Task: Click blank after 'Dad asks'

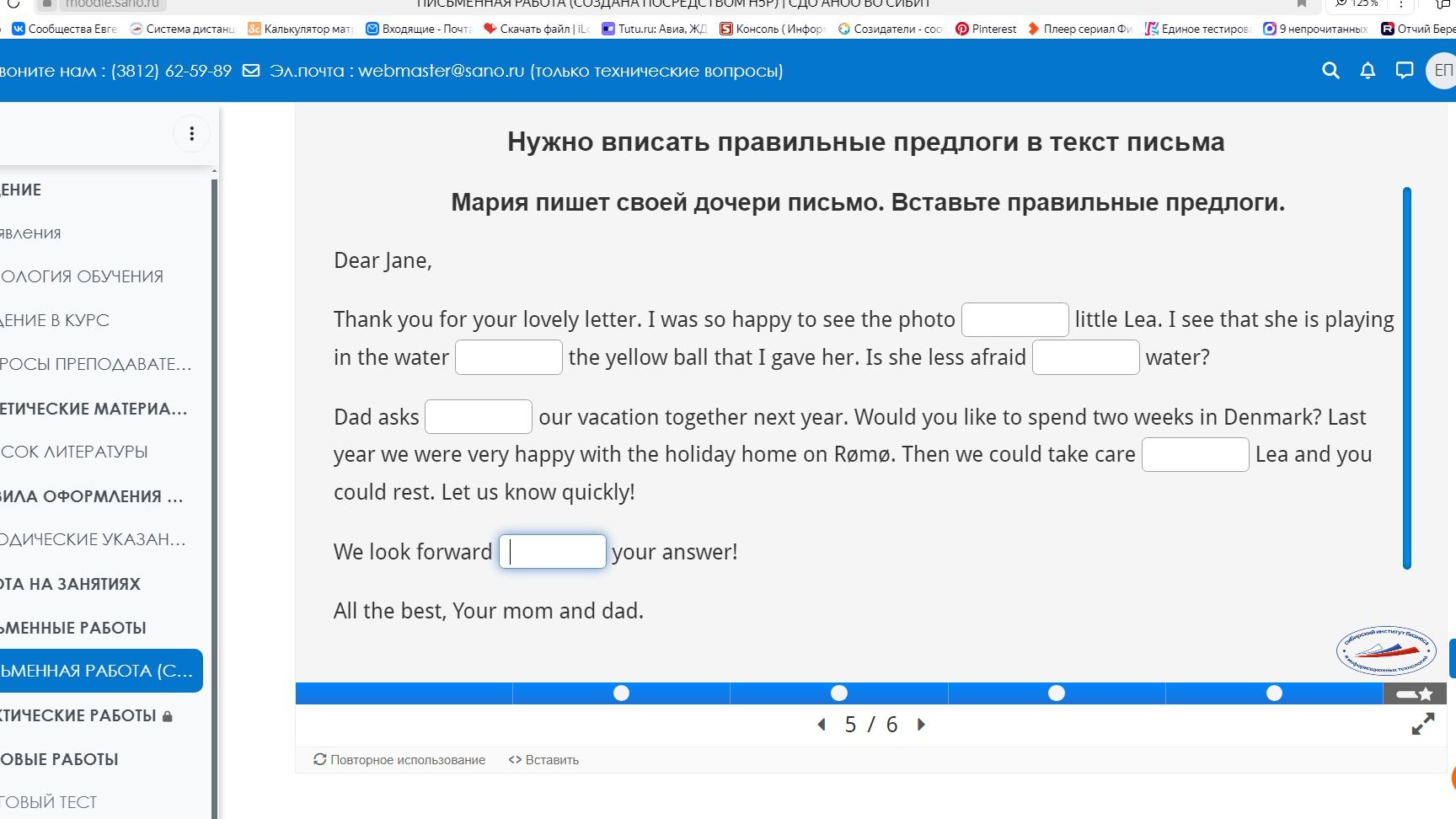Action: pyautogui.click(x=479, y=417)
